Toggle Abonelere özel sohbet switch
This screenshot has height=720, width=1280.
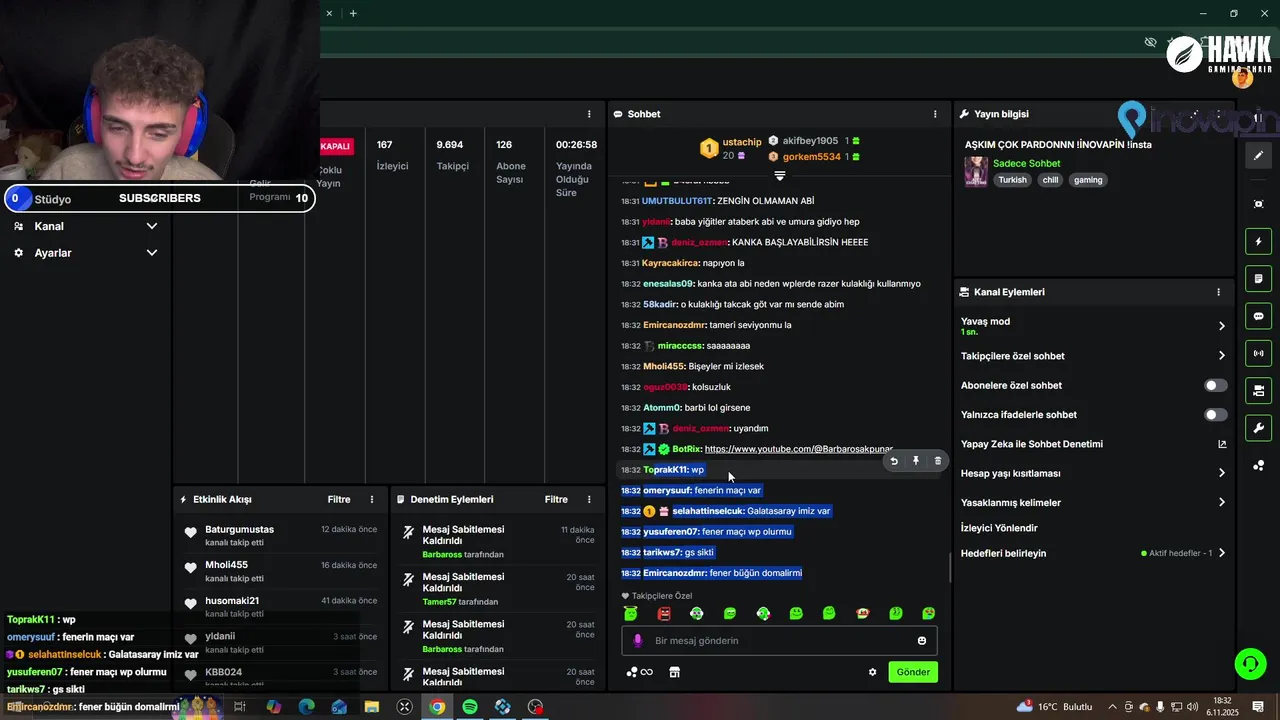pos(1215,385)
